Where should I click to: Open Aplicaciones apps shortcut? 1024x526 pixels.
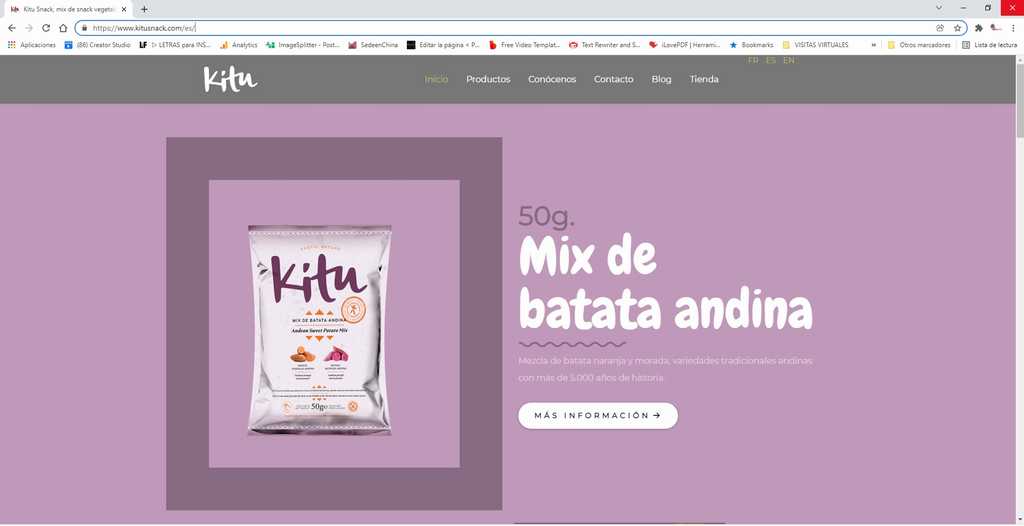pyautogui.click(x=31, y=45)
